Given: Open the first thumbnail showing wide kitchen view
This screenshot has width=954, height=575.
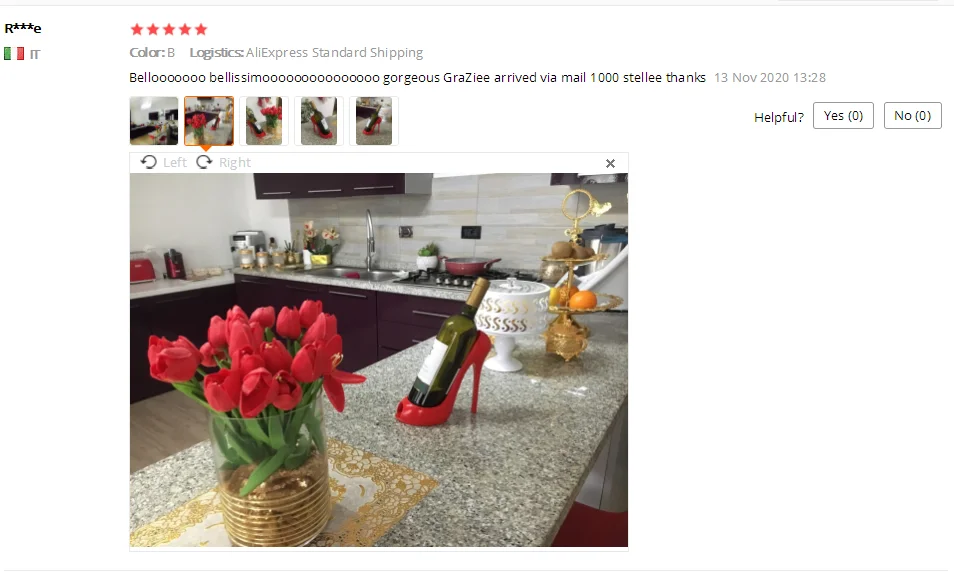Looking at the screenshot, I should coord(154,120).
